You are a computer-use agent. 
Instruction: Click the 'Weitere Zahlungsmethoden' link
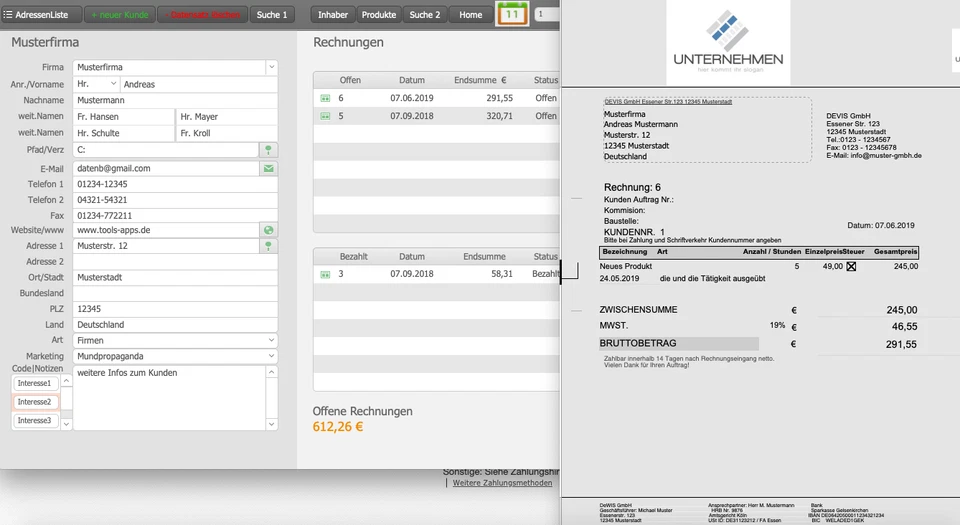502,483
